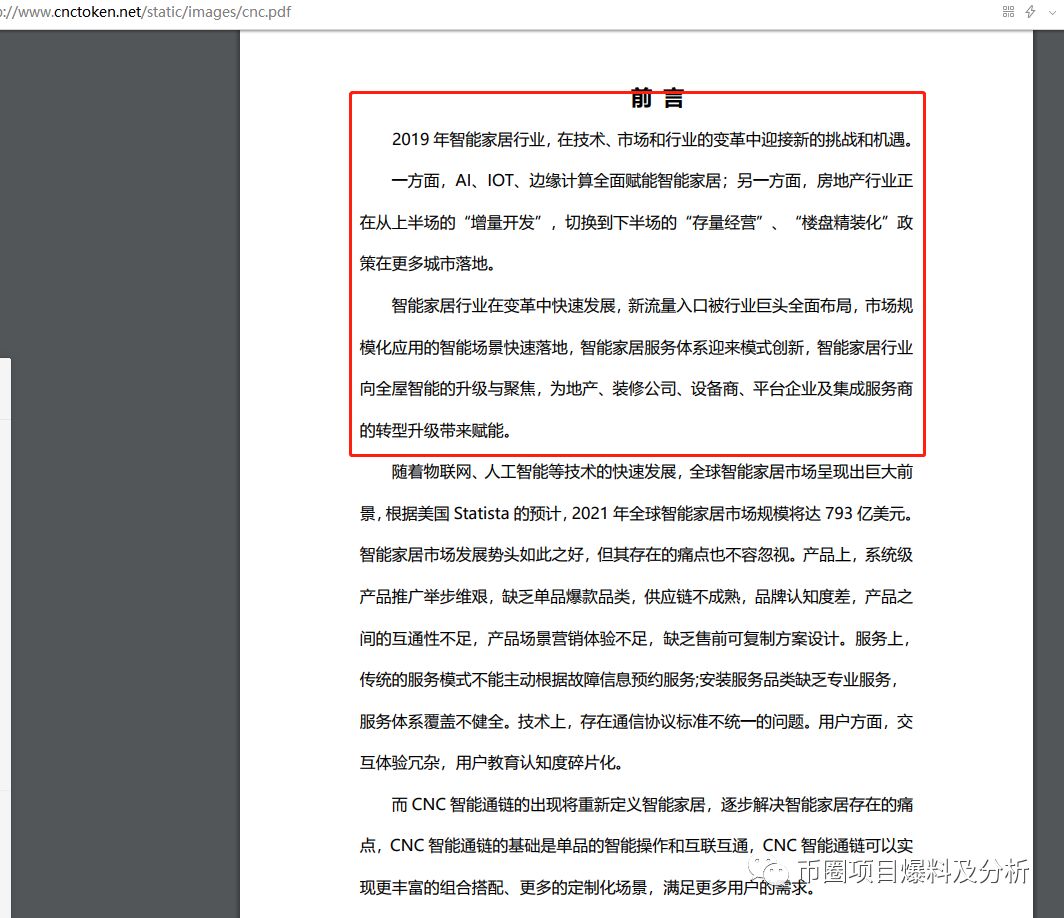
Task: Click the line "互体验冗杂，用户教育认知度碎片化。"
Action: (491, 763)
